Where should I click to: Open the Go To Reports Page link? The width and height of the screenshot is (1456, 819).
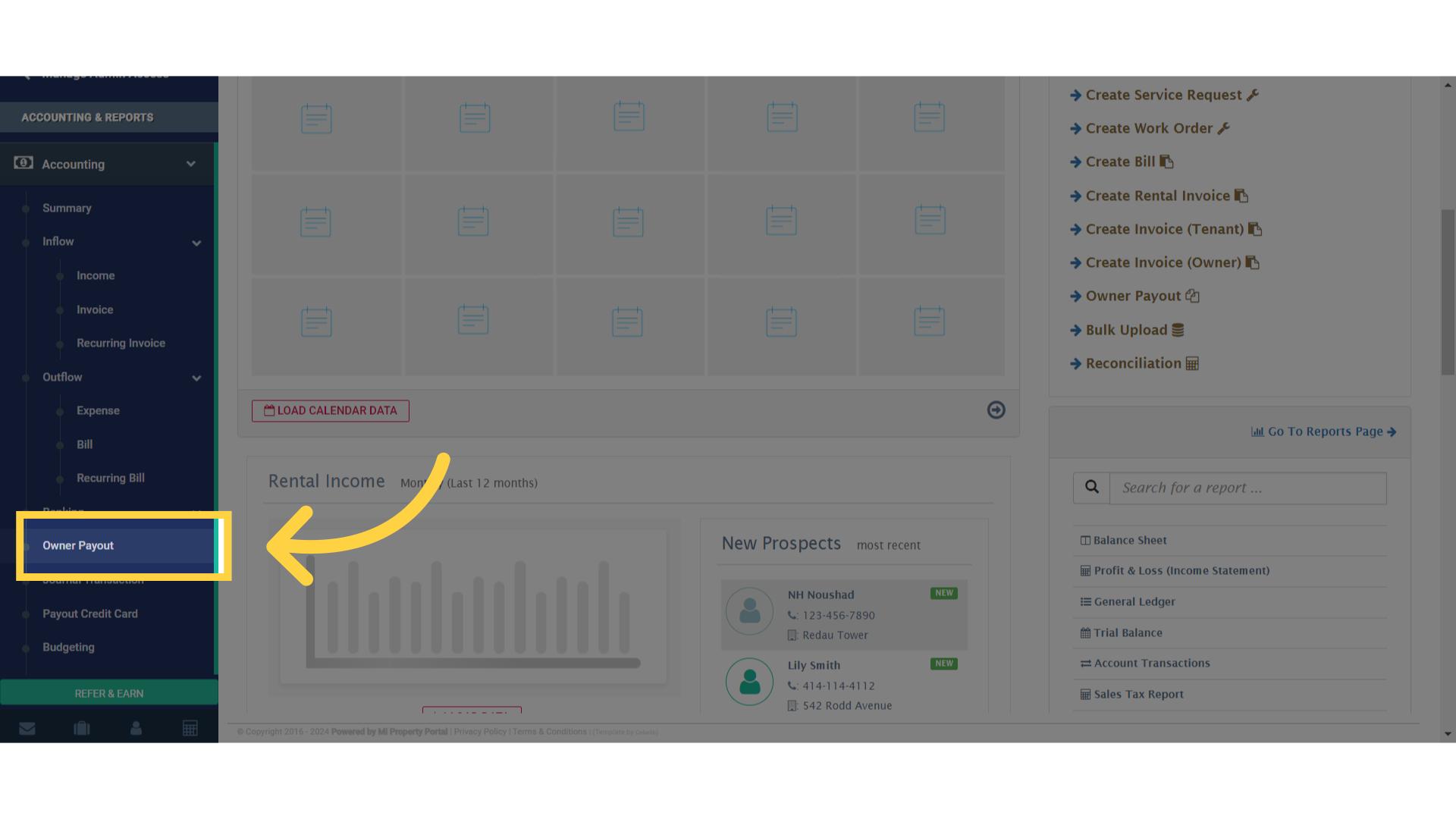(x=1323, y=431)
